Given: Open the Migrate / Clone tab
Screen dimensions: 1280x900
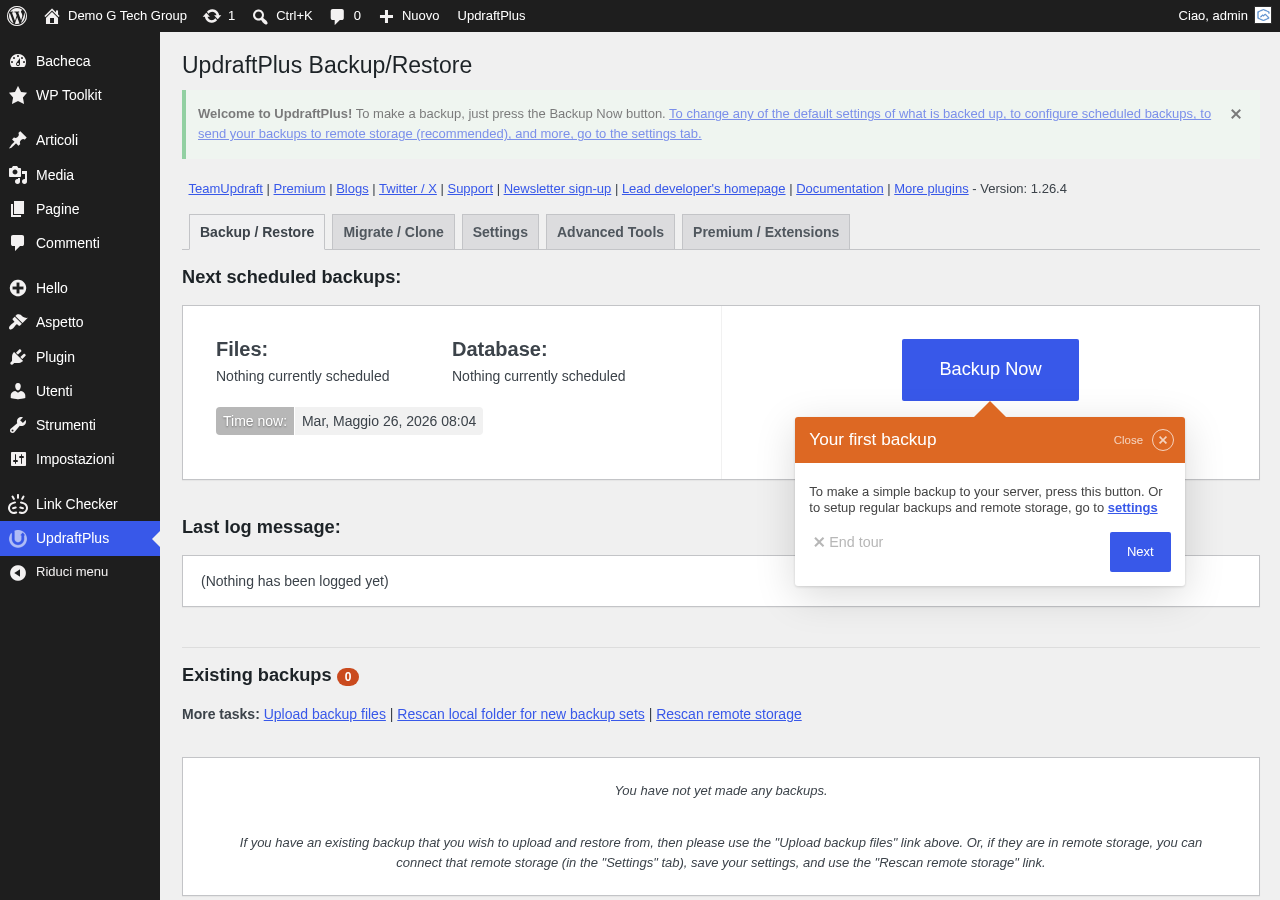Looking at the screenshot, I should (393, 232).
